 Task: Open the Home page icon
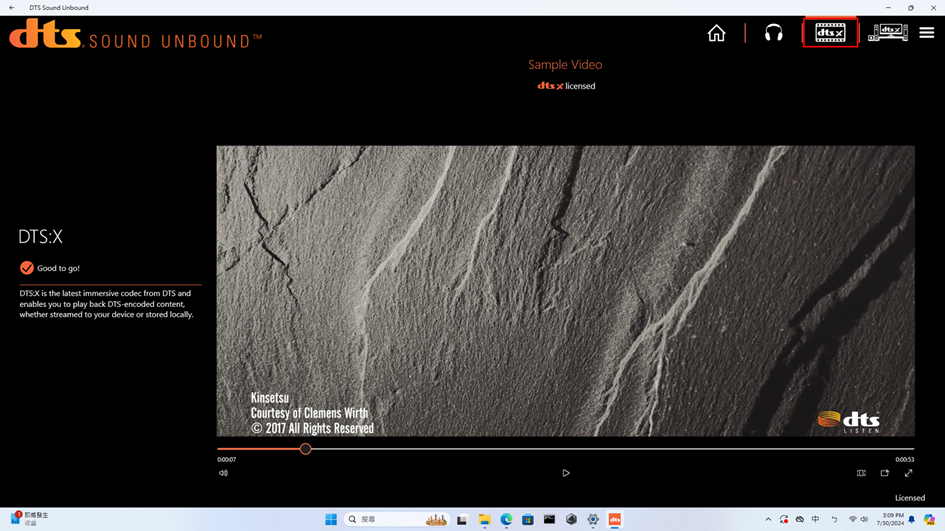pyautogui.click(x=716, y=33)
